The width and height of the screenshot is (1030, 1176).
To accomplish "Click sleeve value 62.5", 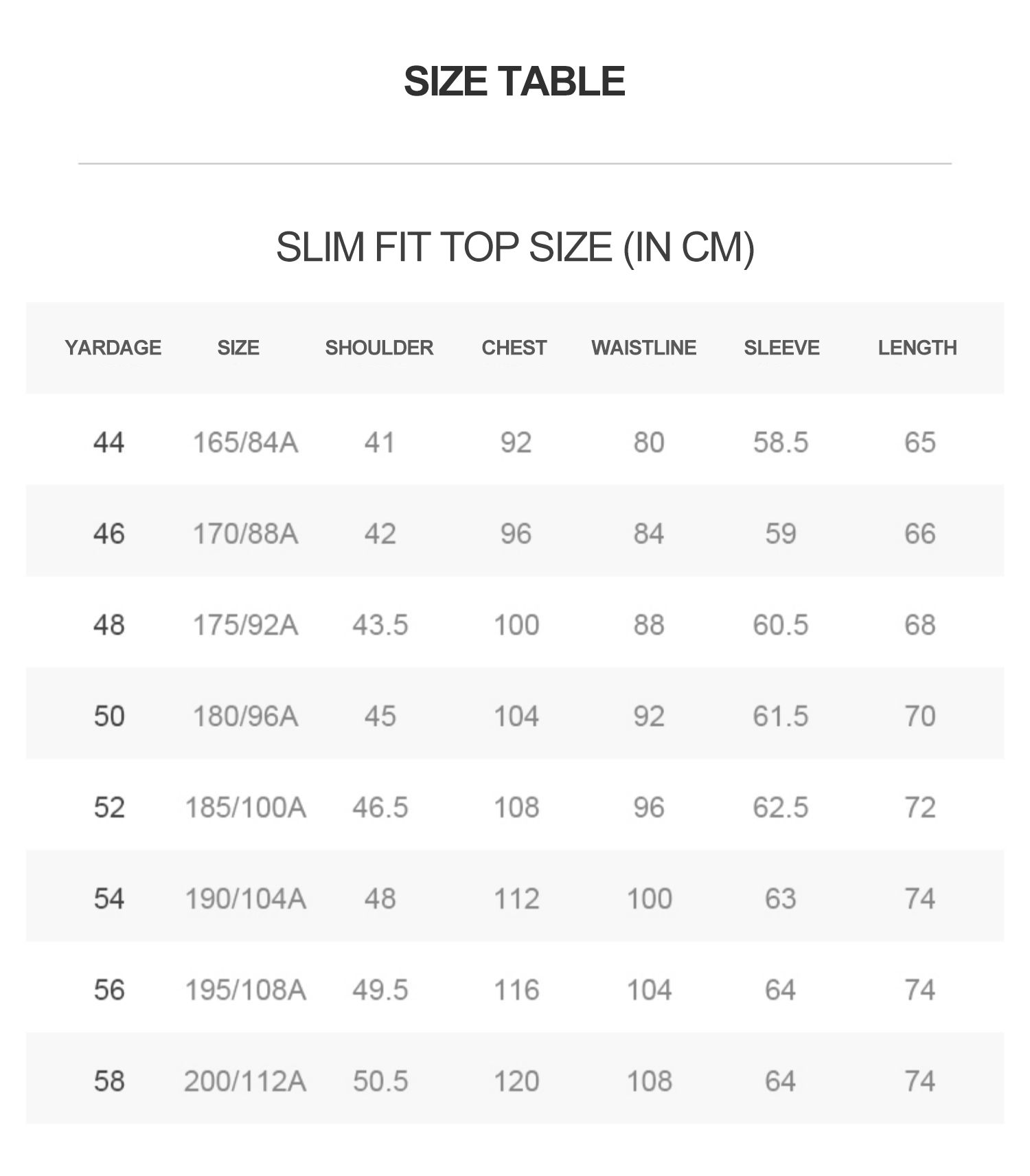I will click(x=781, y=807).
